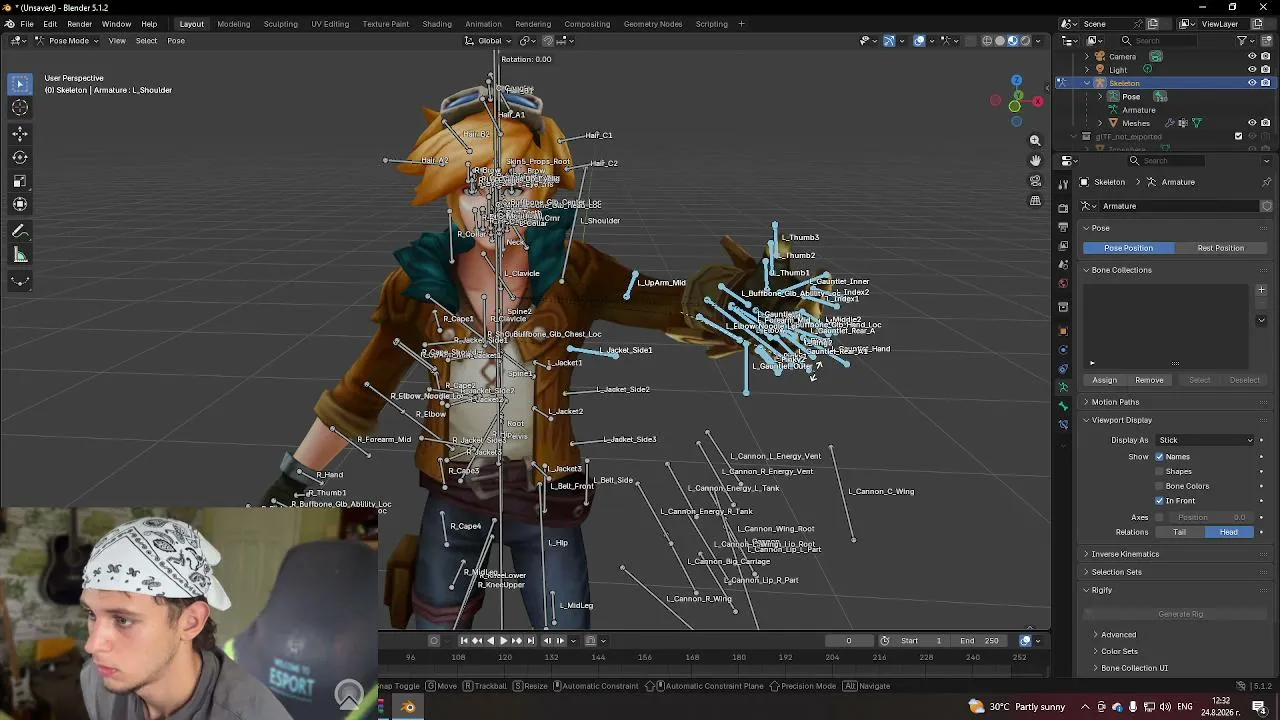Image resolution: width=1280 pixels, height=720 pixels.
Task: Expand the Camera item in the outliner
Action: [x=1087, y=57]
